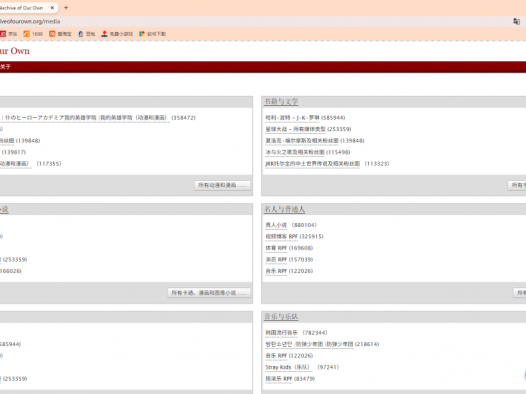Open a new browser tab with plus button
The image size is (526, 394).
[66, 8]
